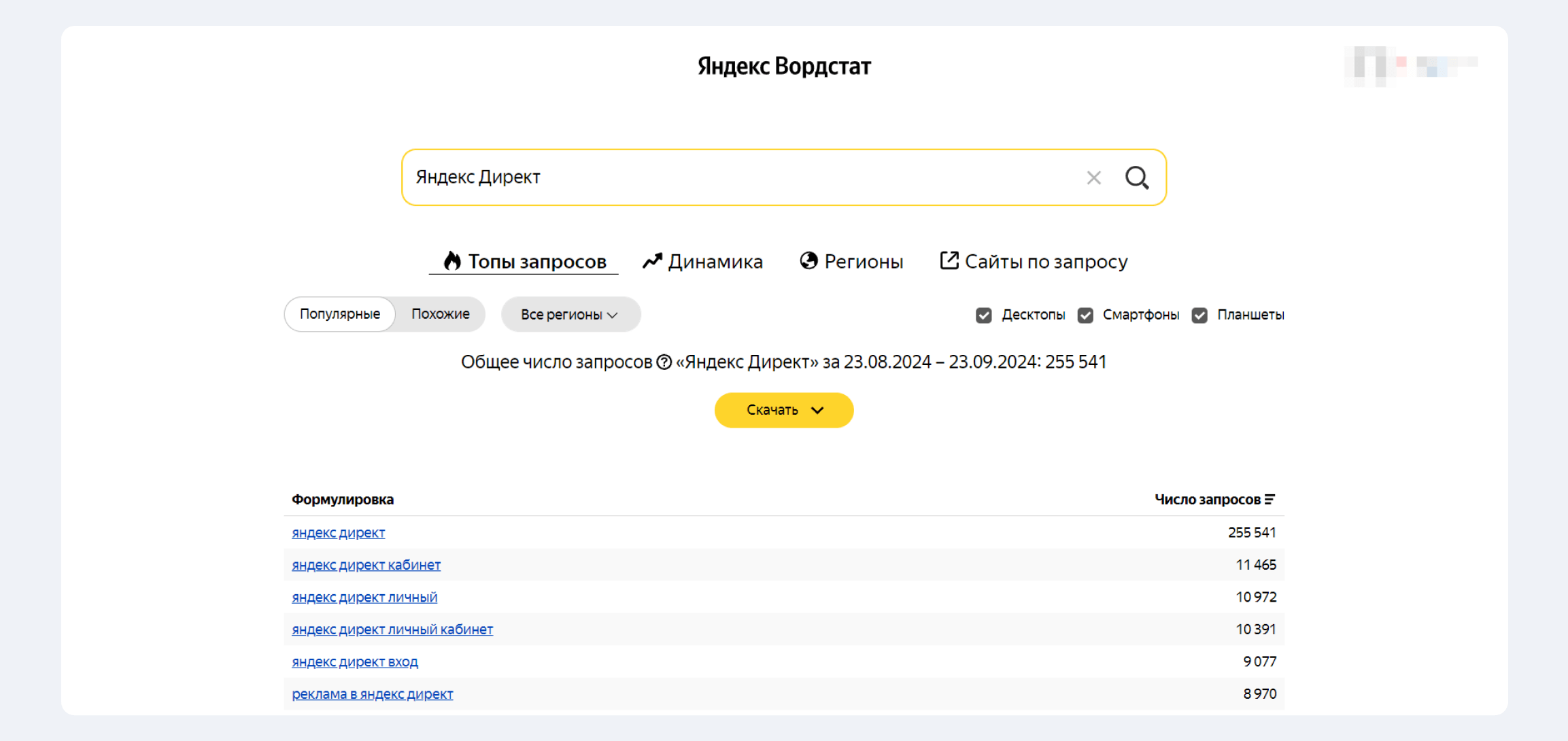This screenshot has width=1568, height=741.
Task: Open the help tooltip question mark icon
Action: 663,362
